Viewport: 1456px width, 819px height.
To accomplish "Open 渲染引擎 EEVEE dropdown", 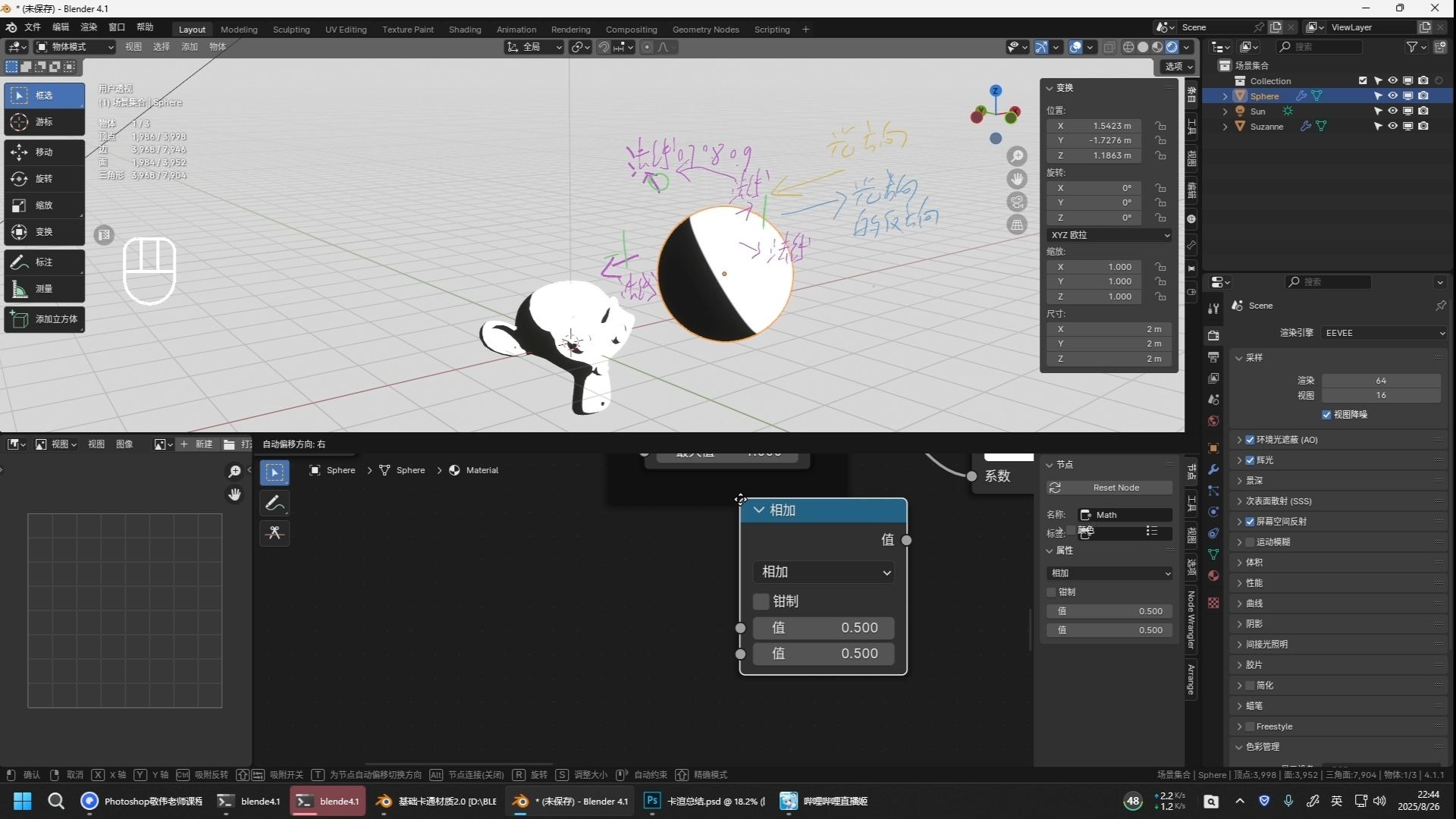I will (1385, 333).
